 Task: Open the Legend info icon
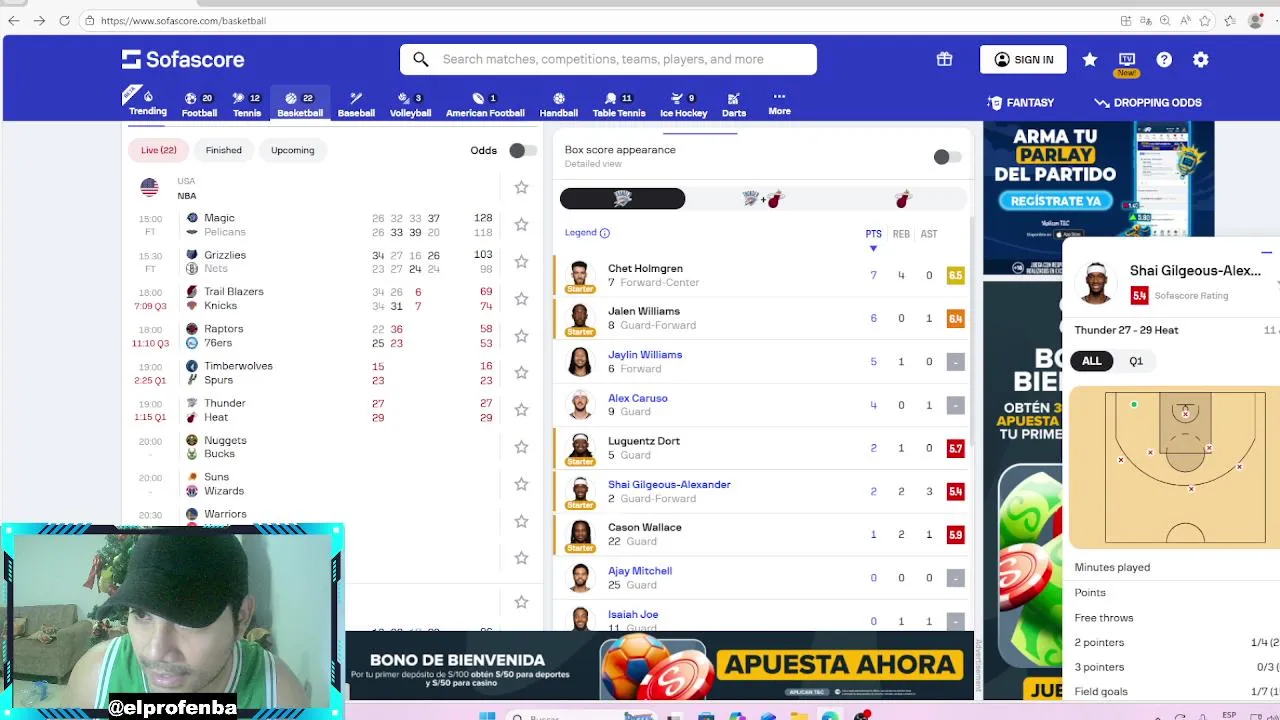(604, 233)
